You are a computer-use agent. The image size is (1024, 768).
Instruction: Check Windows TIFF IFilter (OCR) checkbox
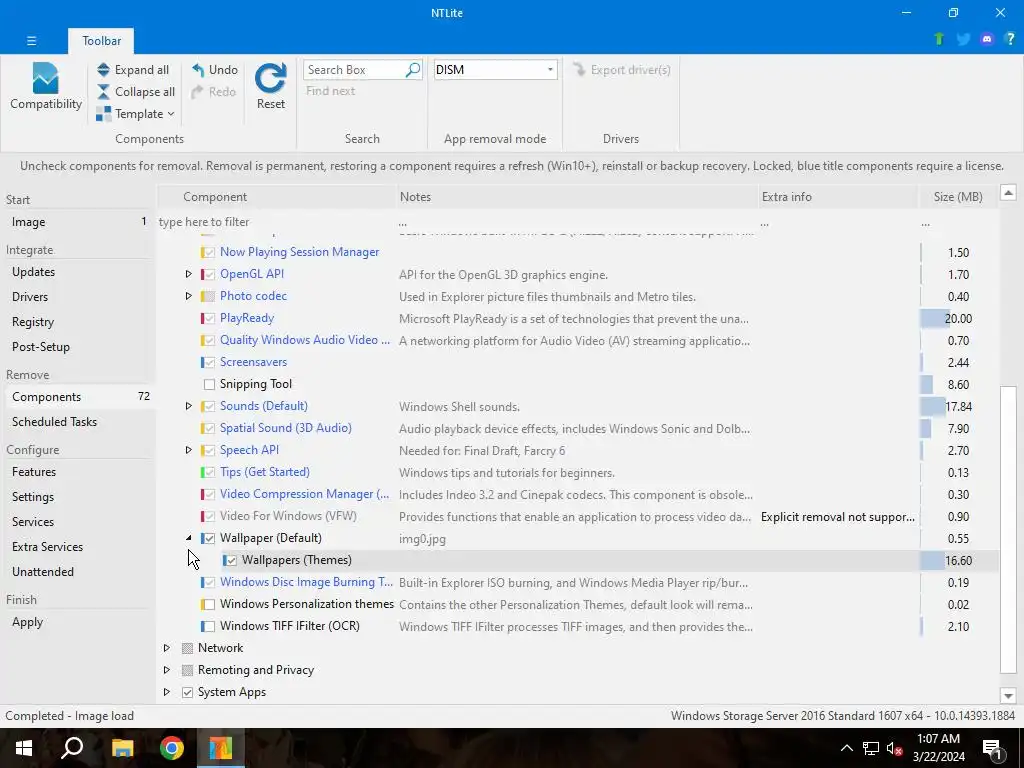[209, 626]
